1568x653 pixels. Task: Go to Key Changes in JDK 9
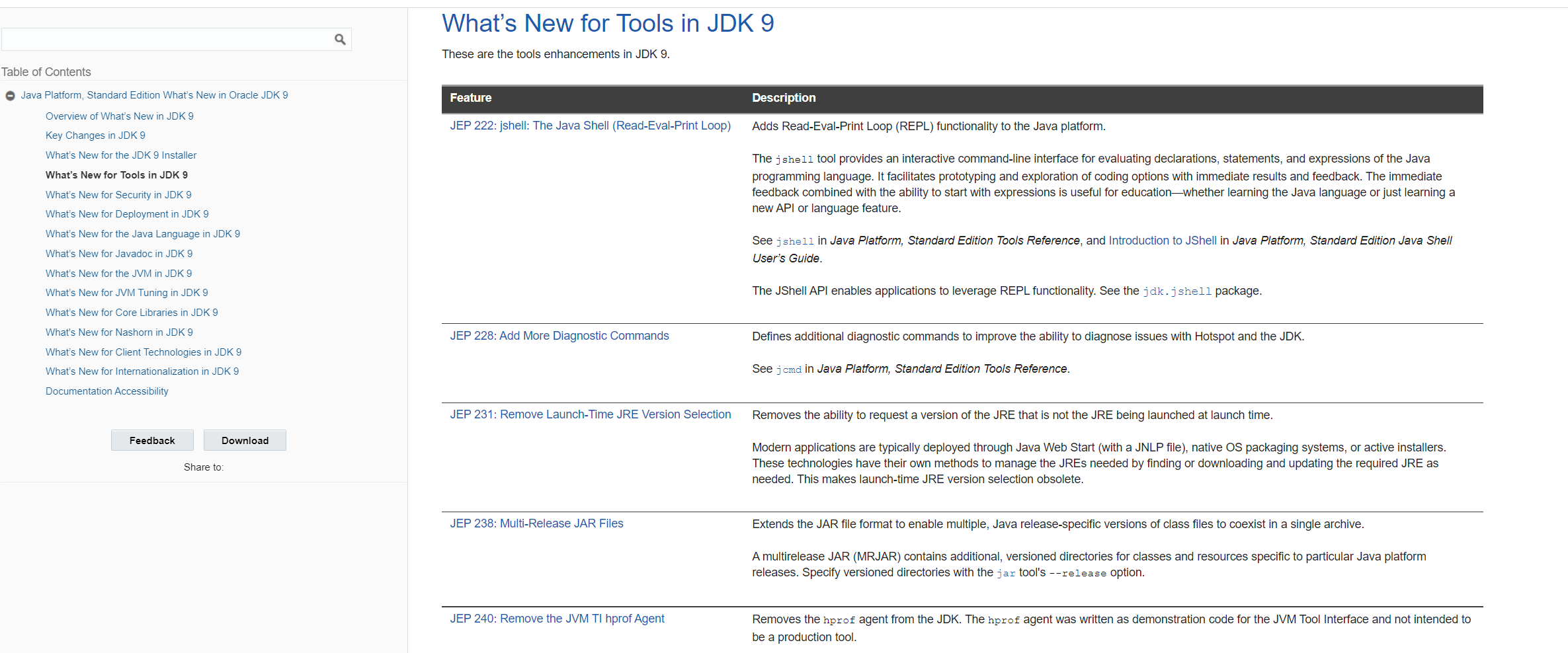pos(95,135)
